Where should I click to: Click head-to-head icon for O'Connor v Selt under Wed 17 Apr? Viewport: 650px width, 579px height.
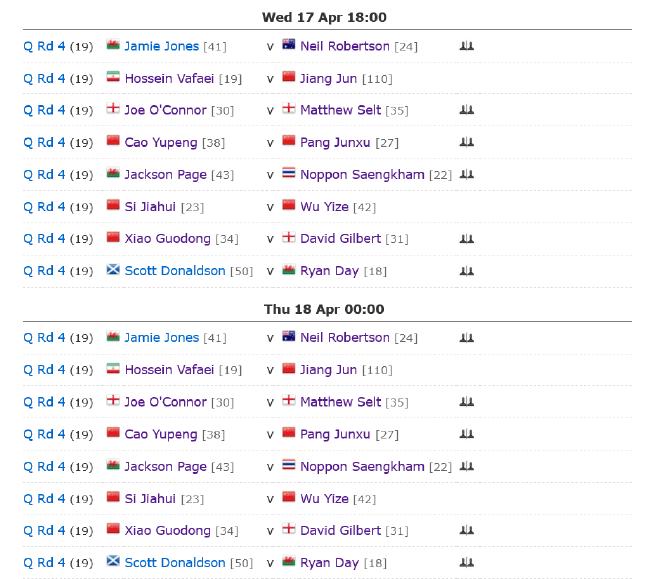[x=466, y=110]
